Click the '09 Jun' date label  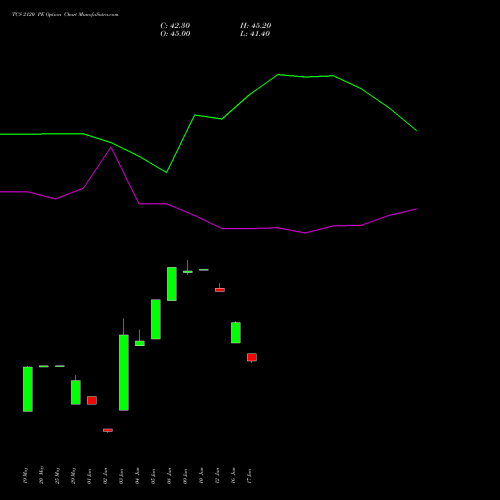click(x=185, y=476)
